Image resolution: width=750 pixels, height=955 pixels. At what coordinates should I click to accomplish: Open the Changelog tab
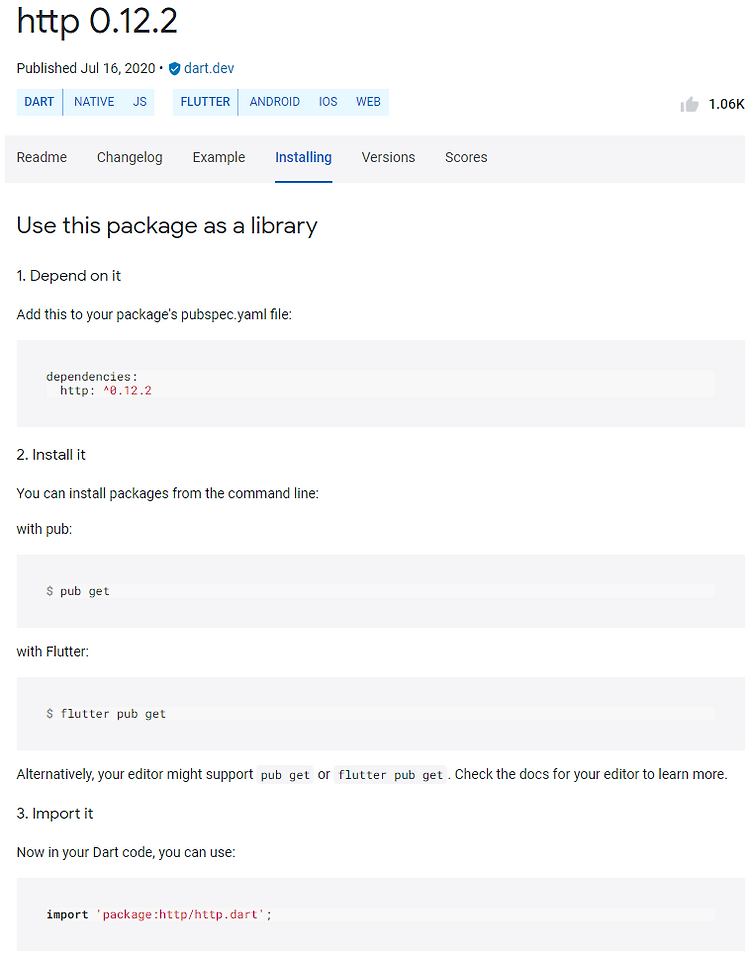pyautogui.click(x=130, y=157)
